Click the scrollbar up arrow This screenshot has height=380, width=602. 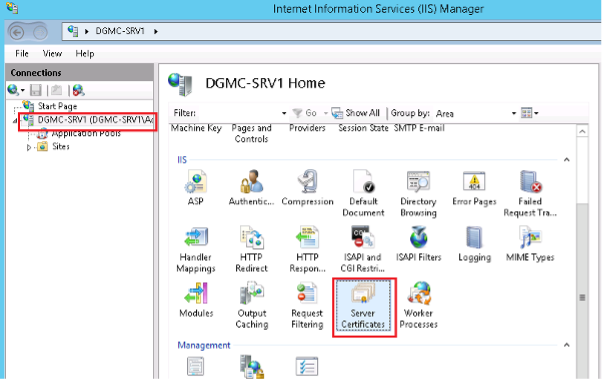tap(582, 132)
